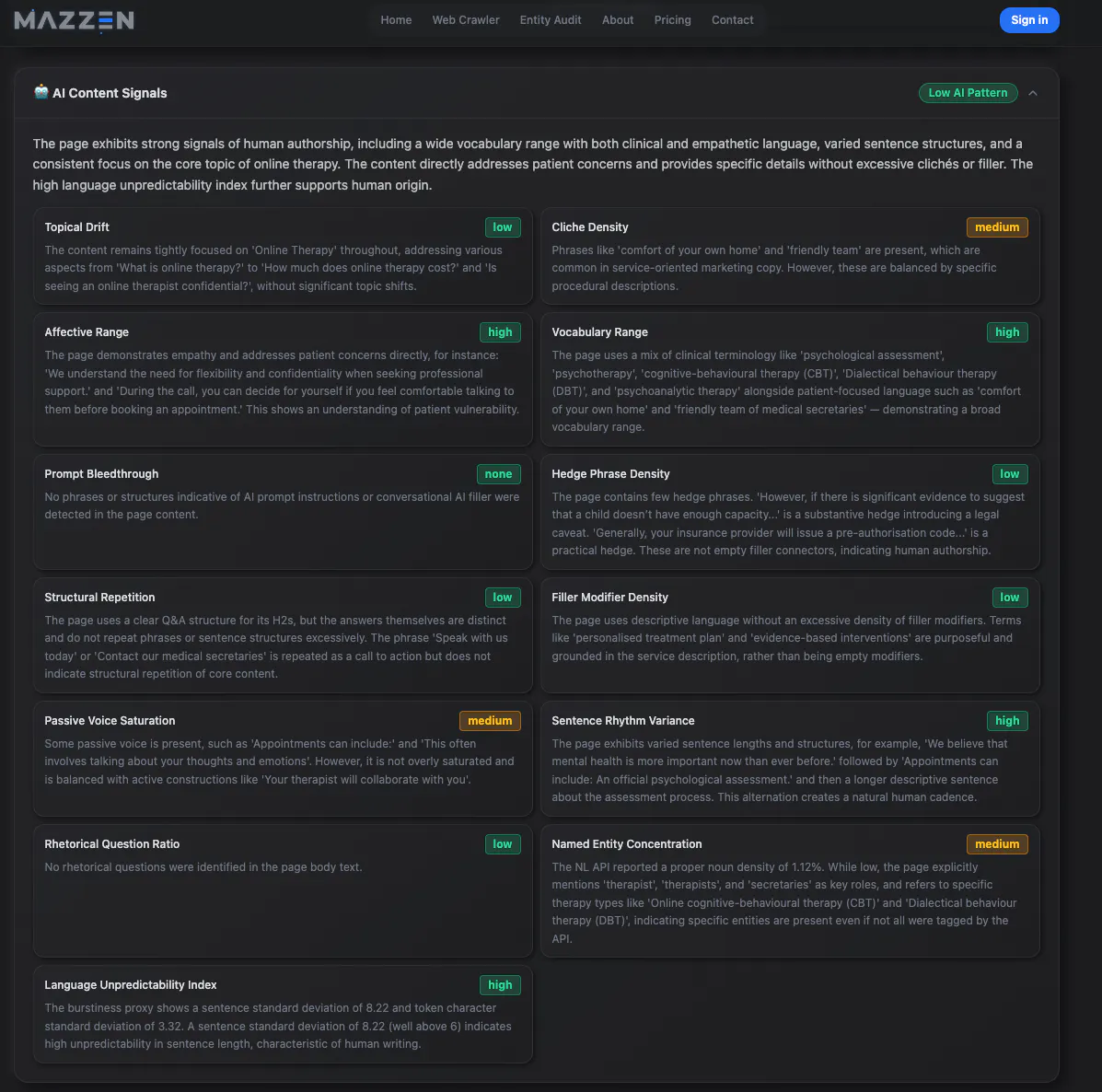Click the Sign in button
Viewport: 1102px width, 1092px height.
coord(1029,20)
